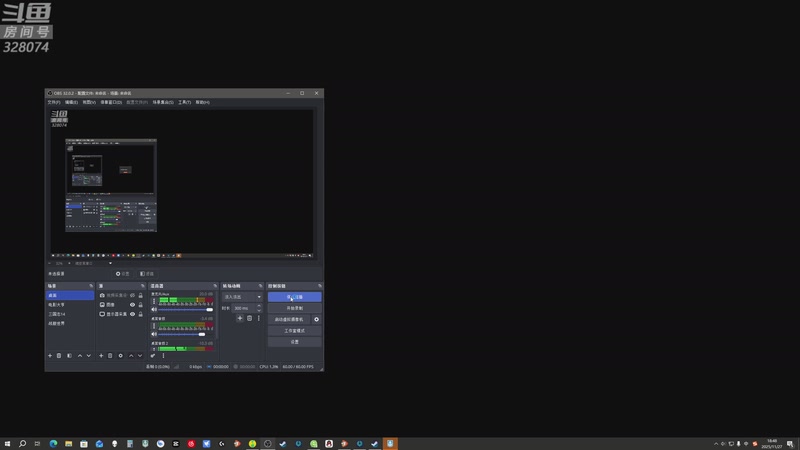Screen dimensions: 800x450
Task: Open the Windows Start menu
Action: point(7,444)
